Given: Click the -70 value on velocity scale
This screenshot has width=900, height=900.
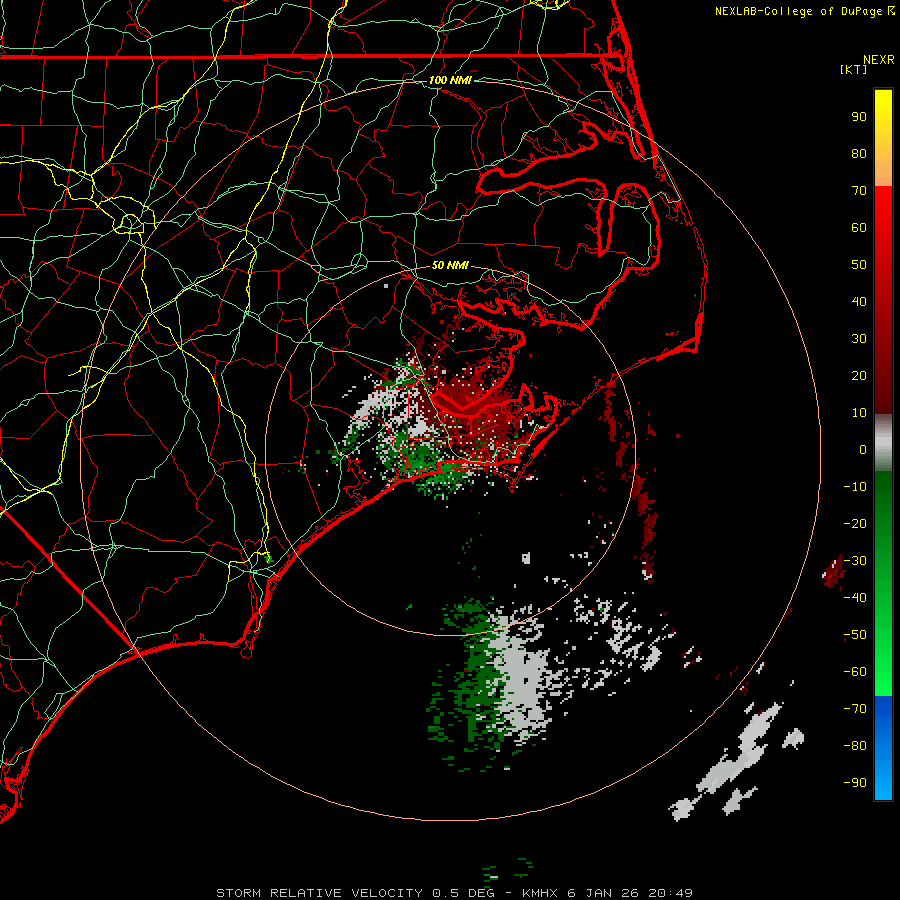Looking at the screenshot, I should point(855,709).
